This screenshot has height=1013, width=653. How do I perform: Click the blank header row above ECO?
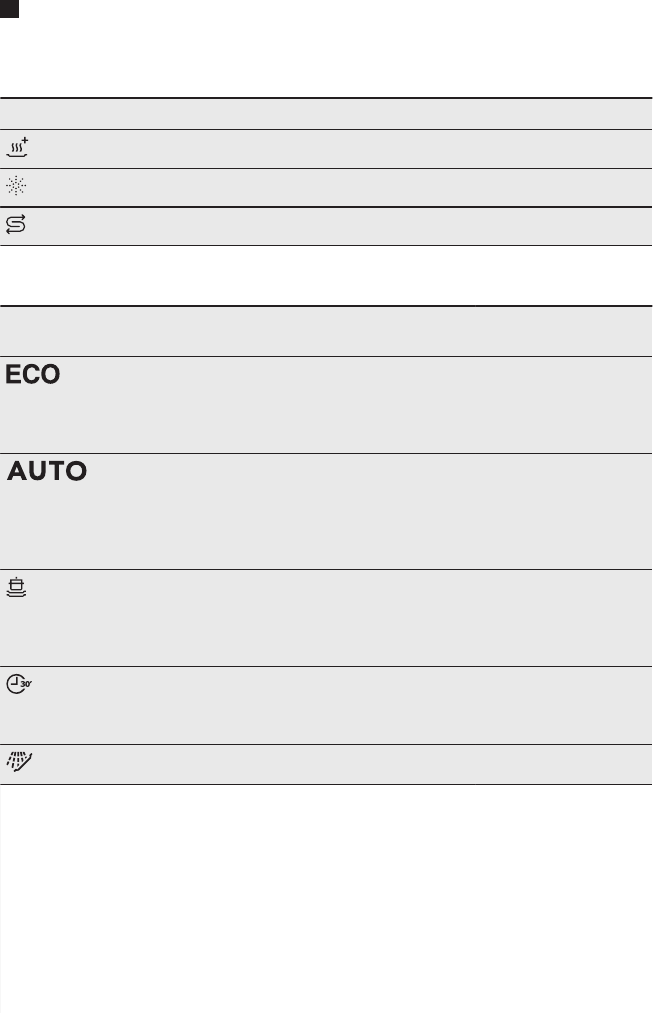pyautogui.click(x=326, y=331)
